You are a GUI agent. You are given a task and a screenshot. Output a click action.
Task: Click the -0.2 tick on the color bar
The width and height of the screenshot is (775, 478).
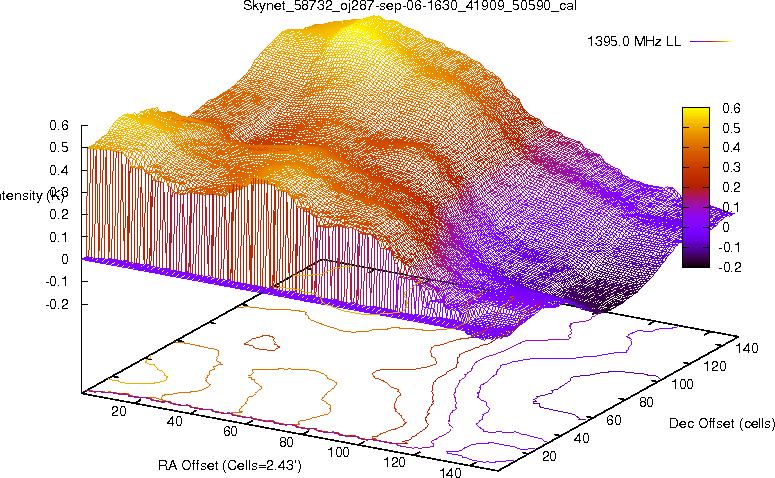[x=729, y=267]
